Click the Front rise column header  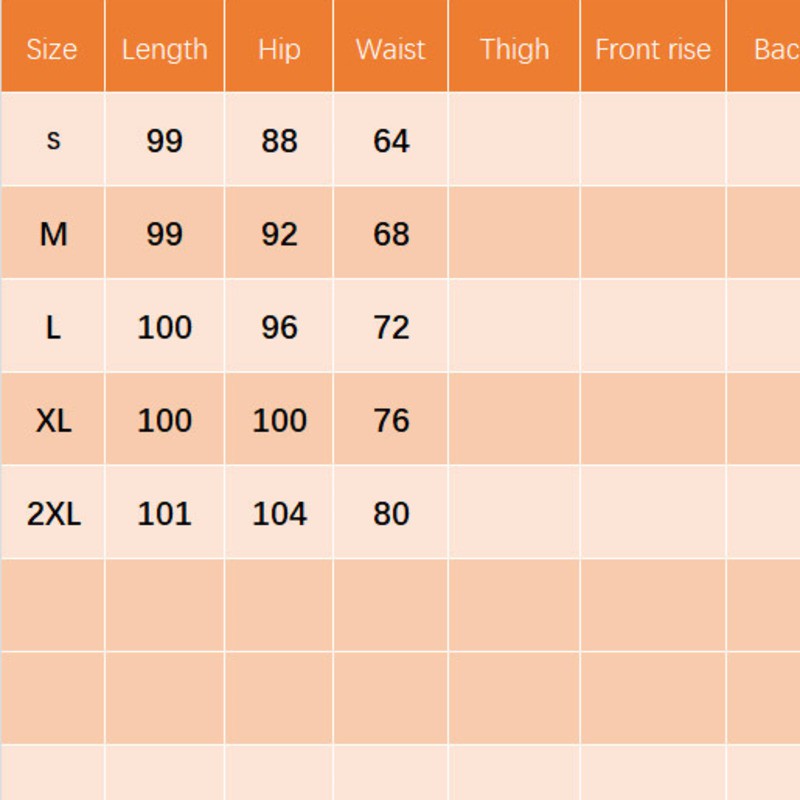(653, 49)
